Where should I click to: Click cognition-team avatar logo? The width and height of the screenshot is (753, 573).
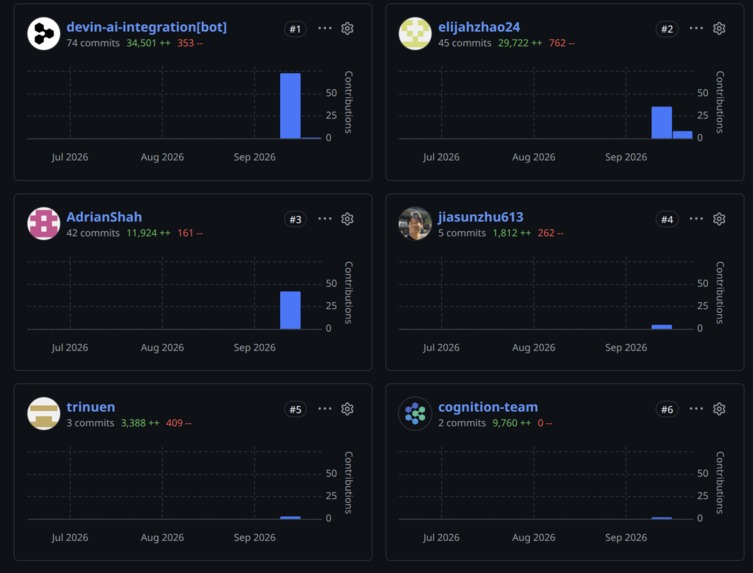(415, 414)
